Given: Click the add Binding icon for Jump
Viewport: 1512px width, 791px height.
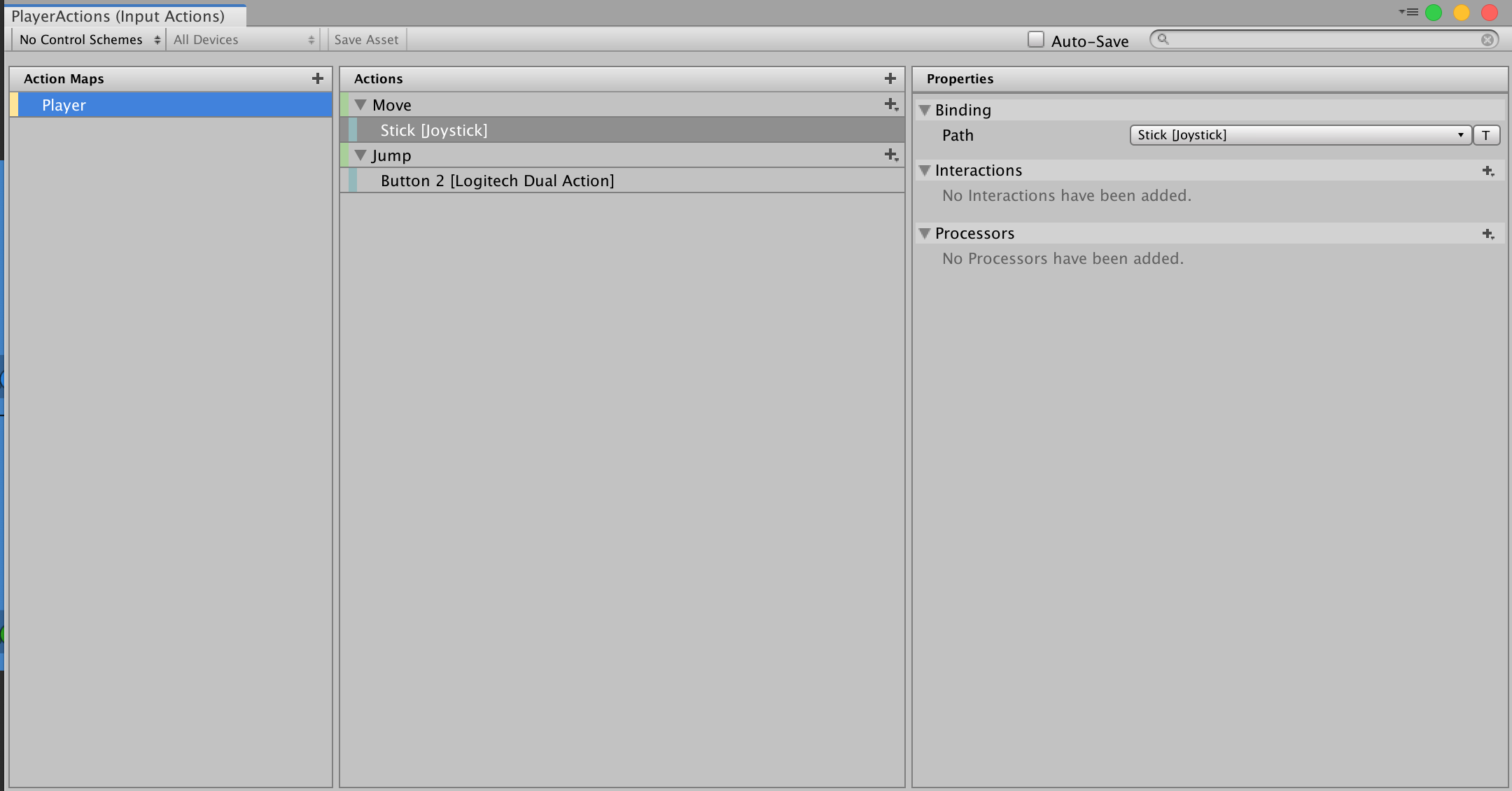Looking at the screenshot, I should tap(891, 155).
